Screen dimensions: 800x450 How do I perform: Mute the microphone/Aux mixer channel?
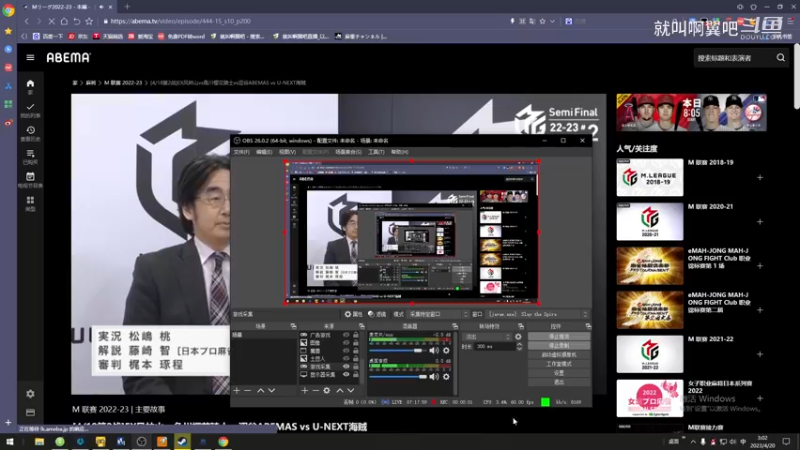[434, 351]
